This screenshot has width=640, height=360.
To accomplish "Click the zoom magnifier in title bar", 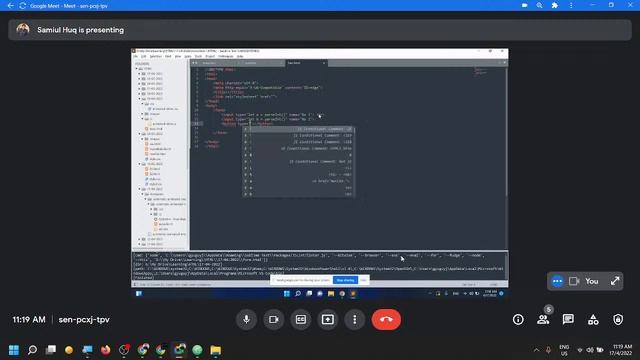I will point(539,5).
